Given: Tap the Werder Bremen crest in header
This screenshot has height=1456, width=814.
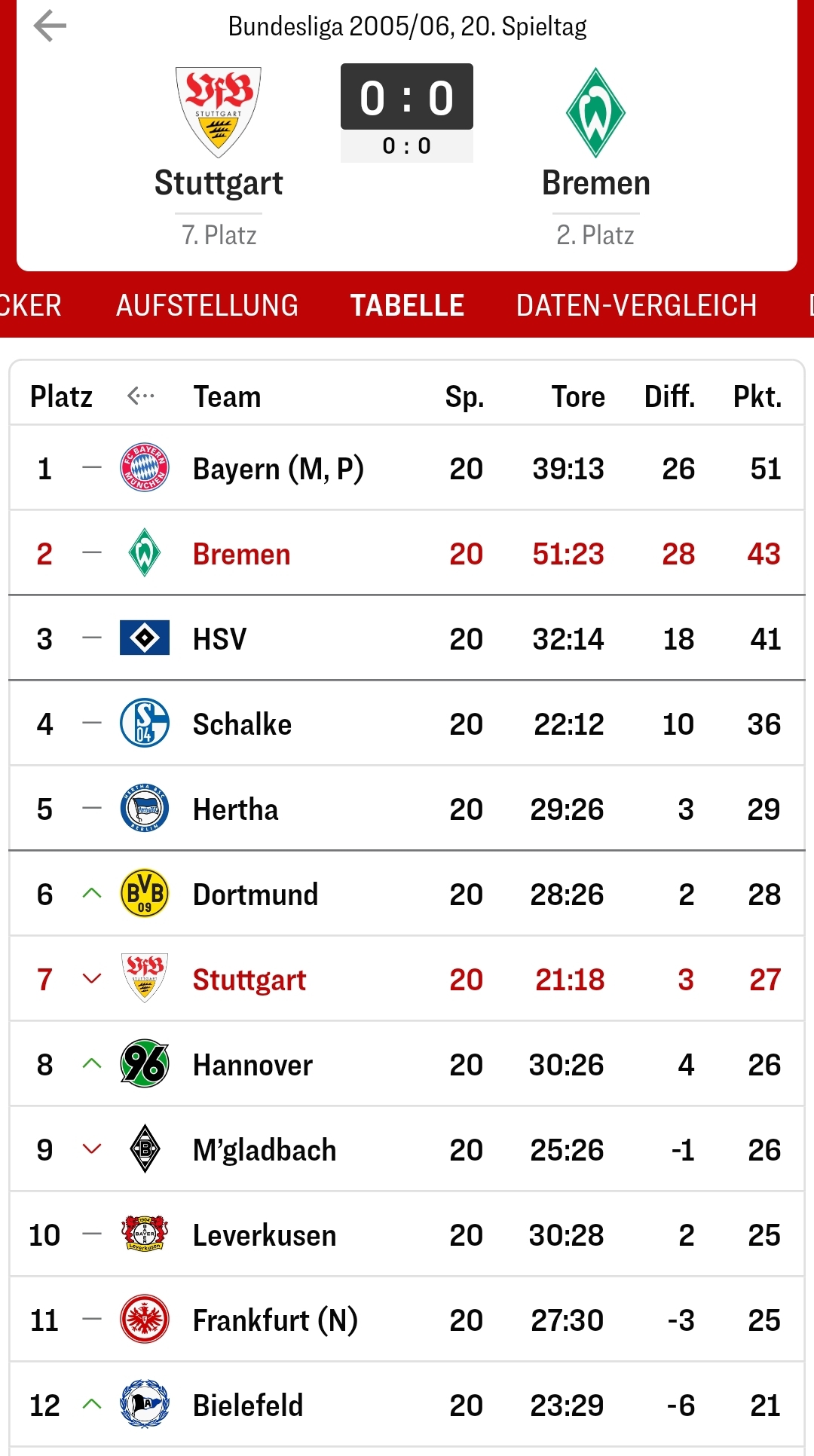Looking at the screenshot, I should [x=595, y=112].
